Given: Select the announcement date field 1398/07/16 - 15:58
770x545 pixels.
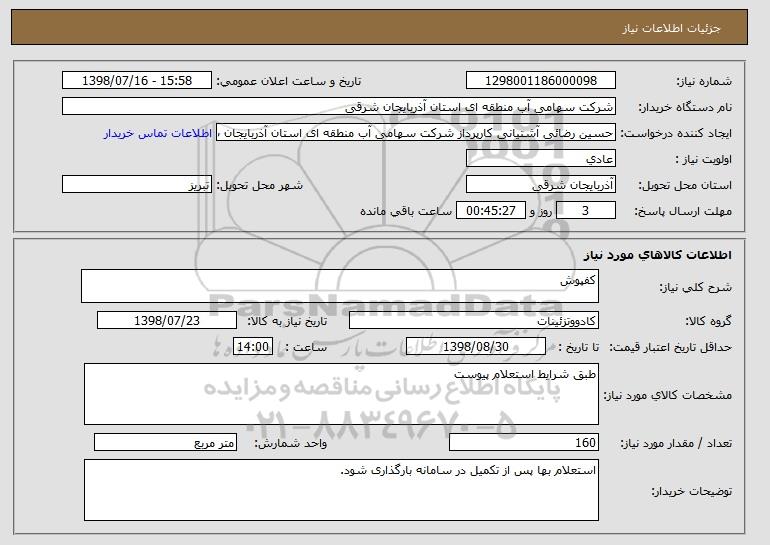Looking at the screenshot, I should 137,81.
